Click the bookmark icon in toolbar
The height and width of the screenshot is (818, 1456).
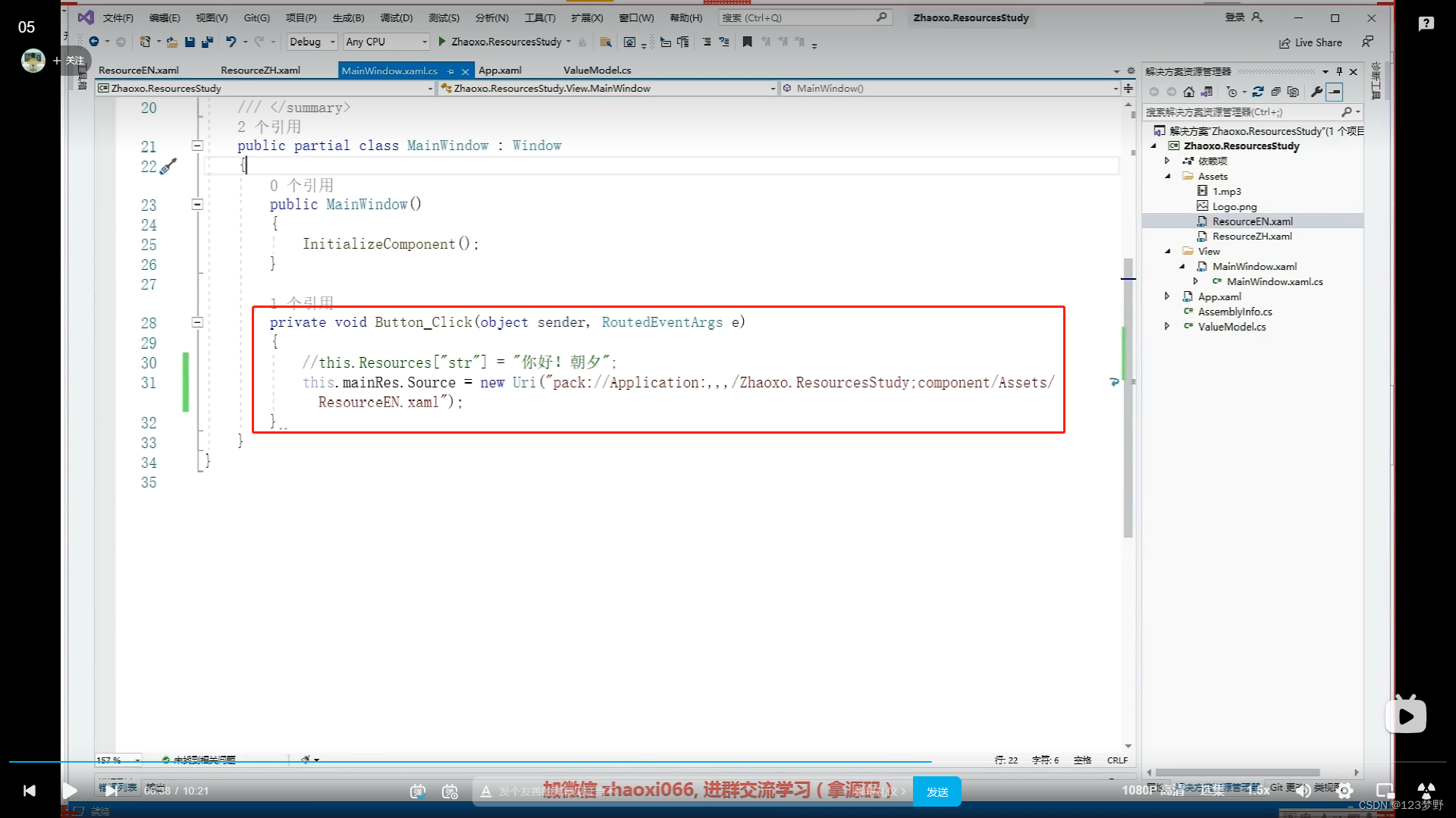pos(747,42)
